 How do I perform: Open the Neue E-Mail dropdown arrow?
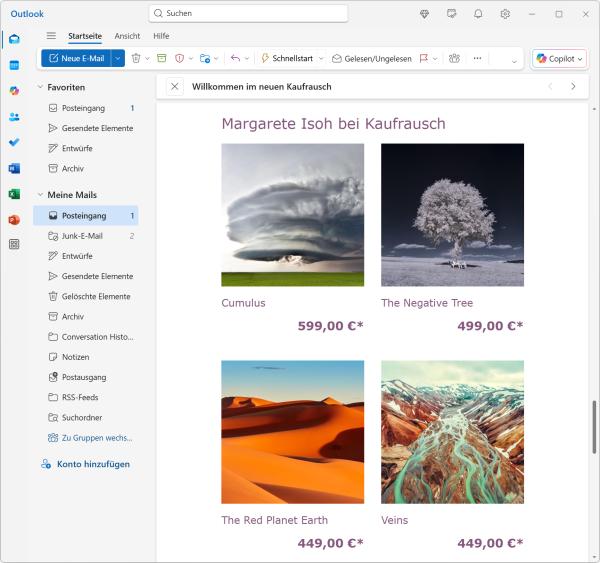point(118,58)
